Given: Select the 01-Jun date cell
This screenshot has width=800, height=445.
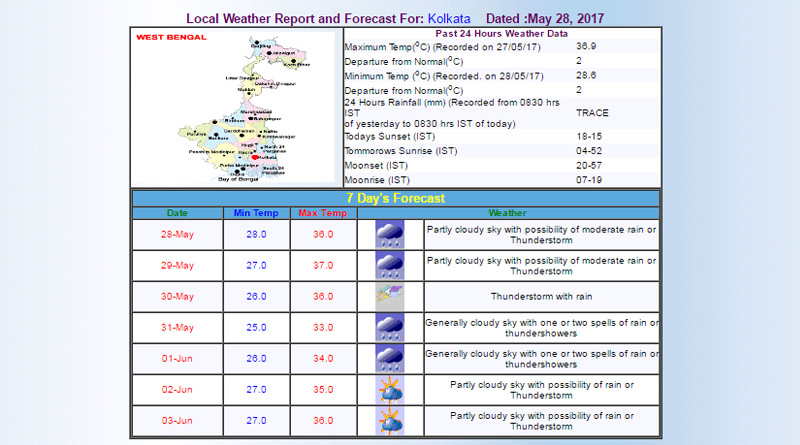Looking at the screenshot, I should [177, 359].
